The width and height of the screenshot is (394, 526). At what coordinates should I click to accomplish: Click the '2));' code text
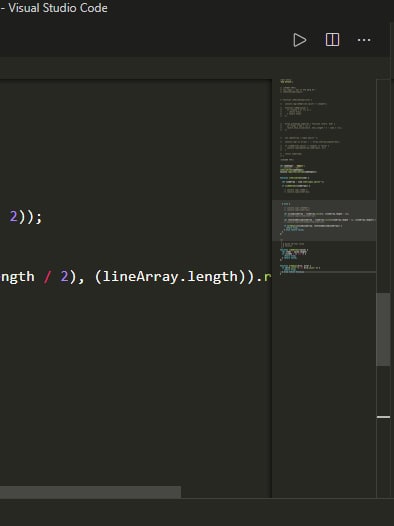tap(26, 217)
